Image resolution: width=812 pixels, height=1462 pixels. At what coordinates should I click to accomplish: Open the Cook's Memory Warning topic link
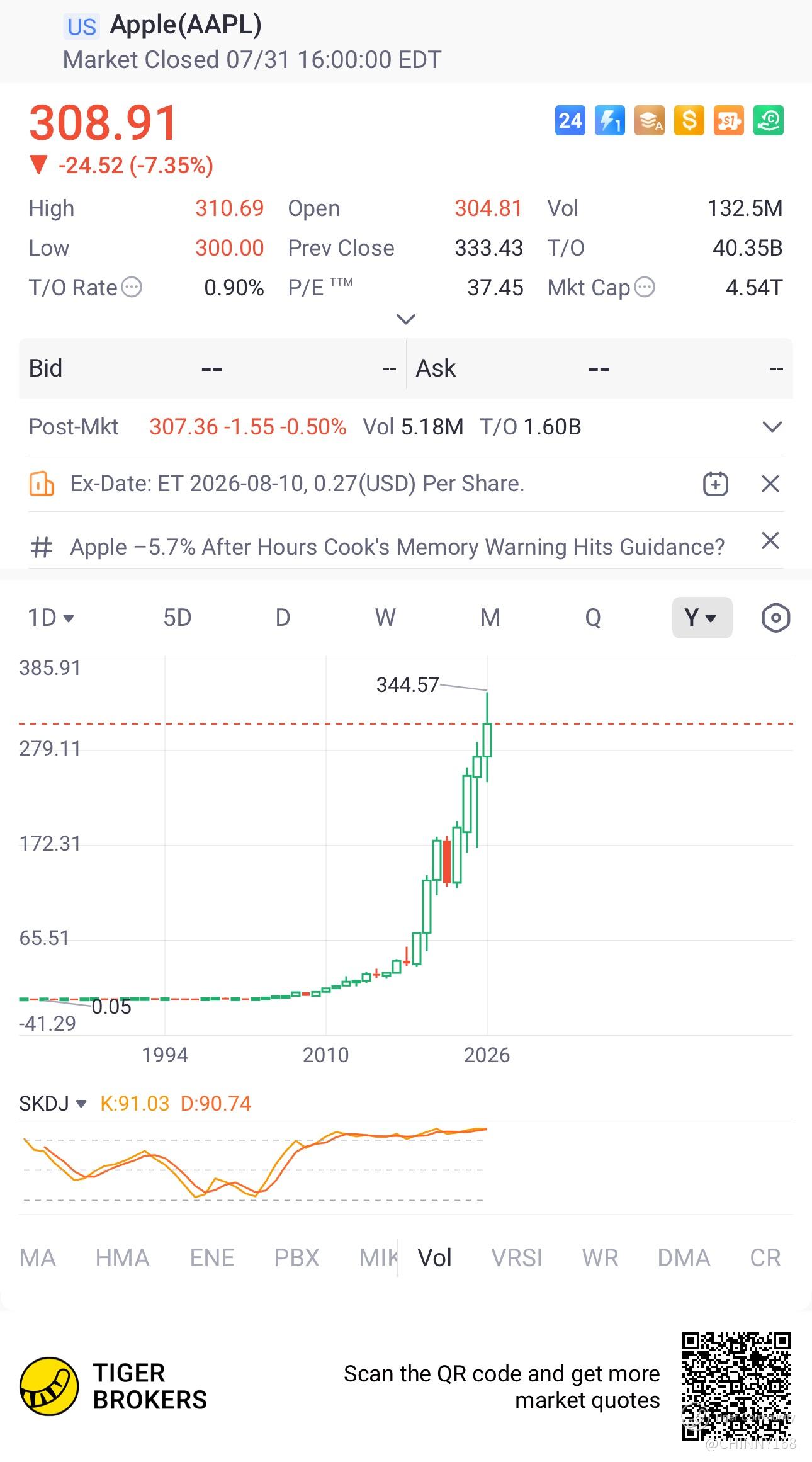[397, 547]
